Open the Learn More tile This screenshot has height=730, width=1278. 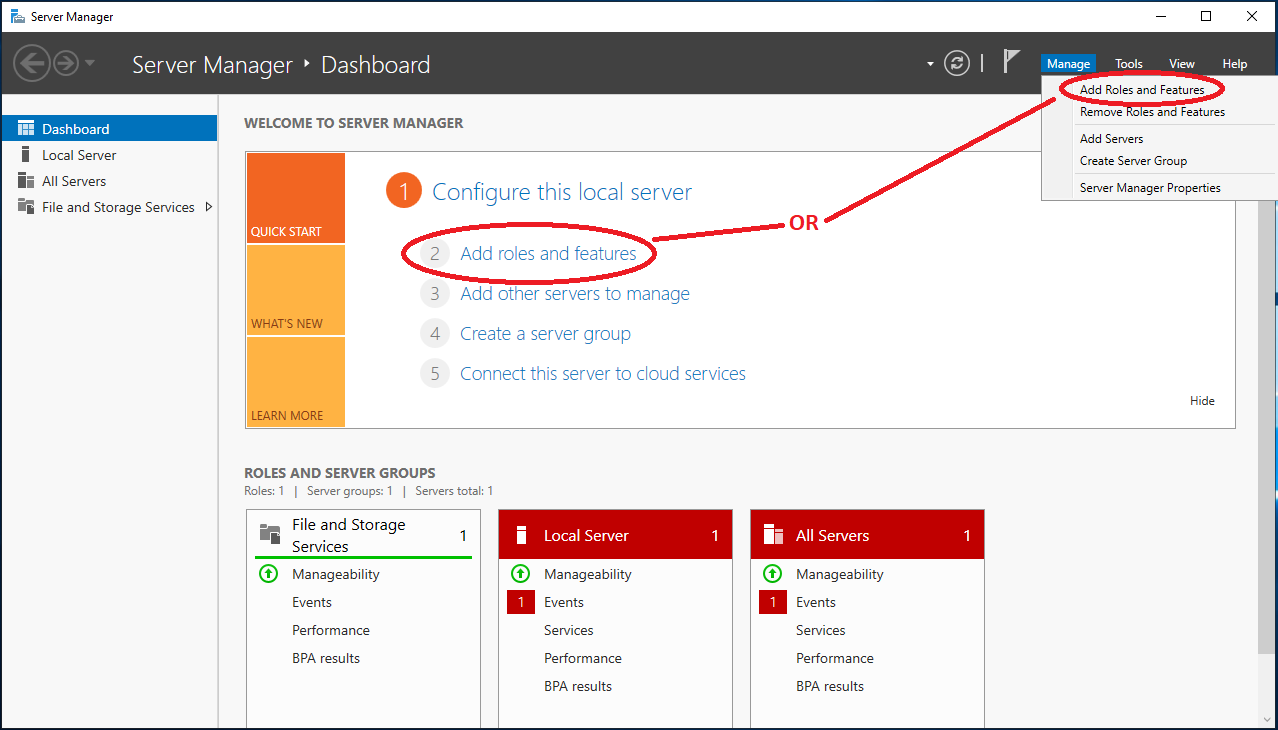pos(295,382)
